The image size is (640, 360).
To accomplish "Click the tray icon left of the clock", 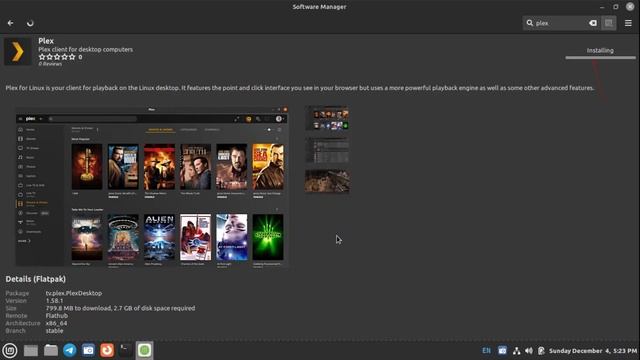I will pyautogui.click(x=541, y=351).
